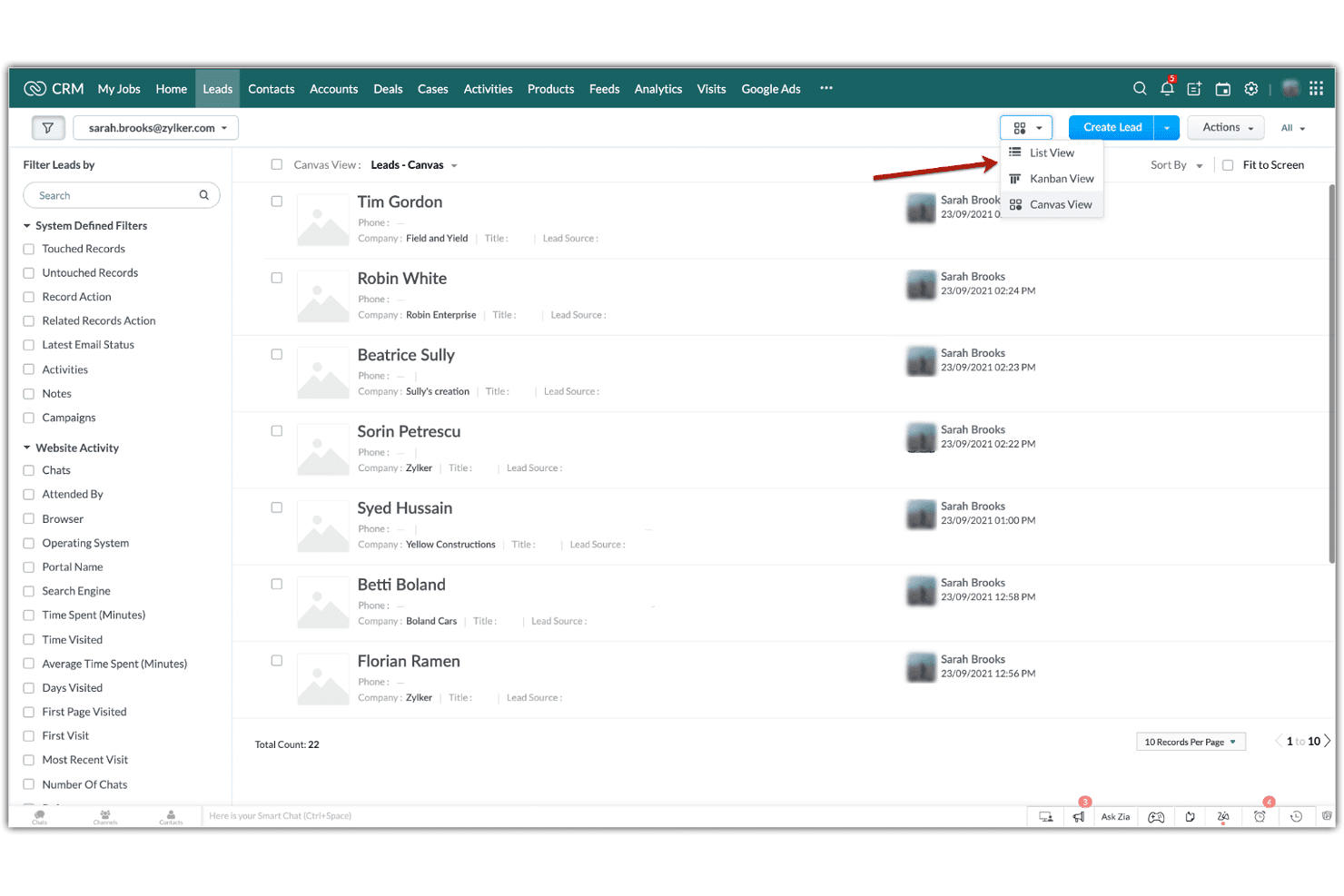Open the sarah.brooks@zylker.com dropdown
Viewport: 1344px width, 896px height.
tap(156, 128)
